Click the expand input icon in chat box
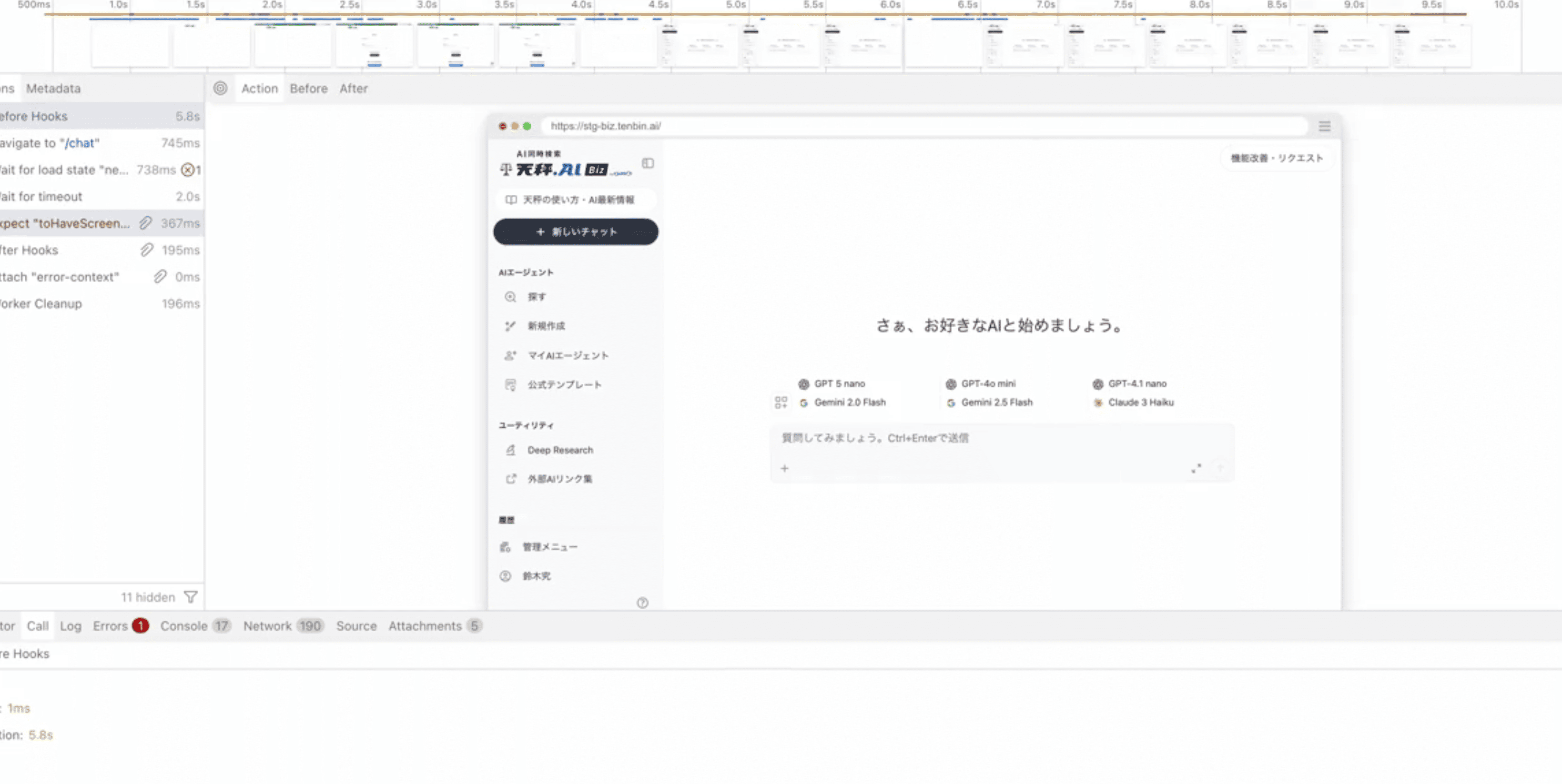Image resolution: width=1562 pixels, height=784 pixels. pyautogui.click(x=1196, y=468)
